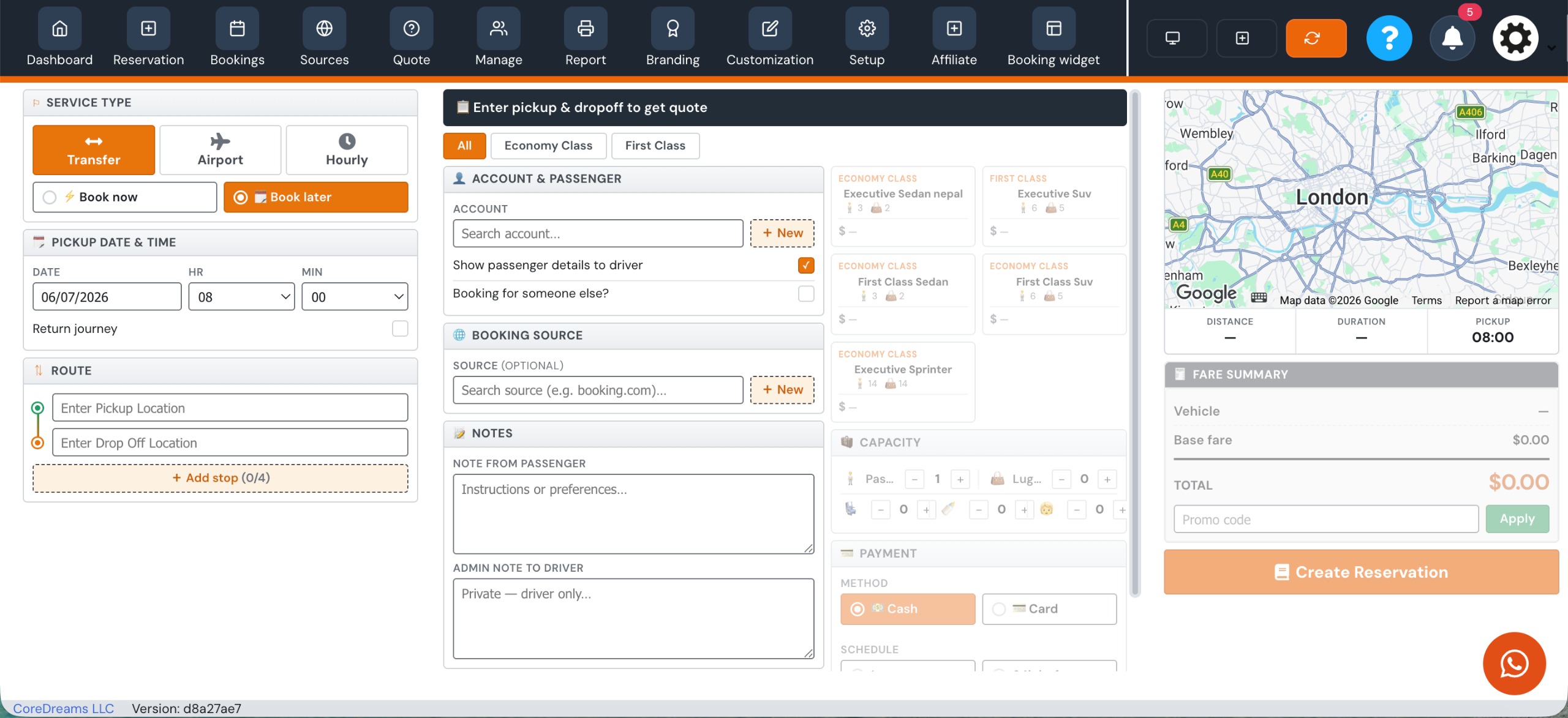Click the orange refresh sync button
The width and height of the screenshot is (1568, 718).
pyautogui.click(x=1316, y=38)
